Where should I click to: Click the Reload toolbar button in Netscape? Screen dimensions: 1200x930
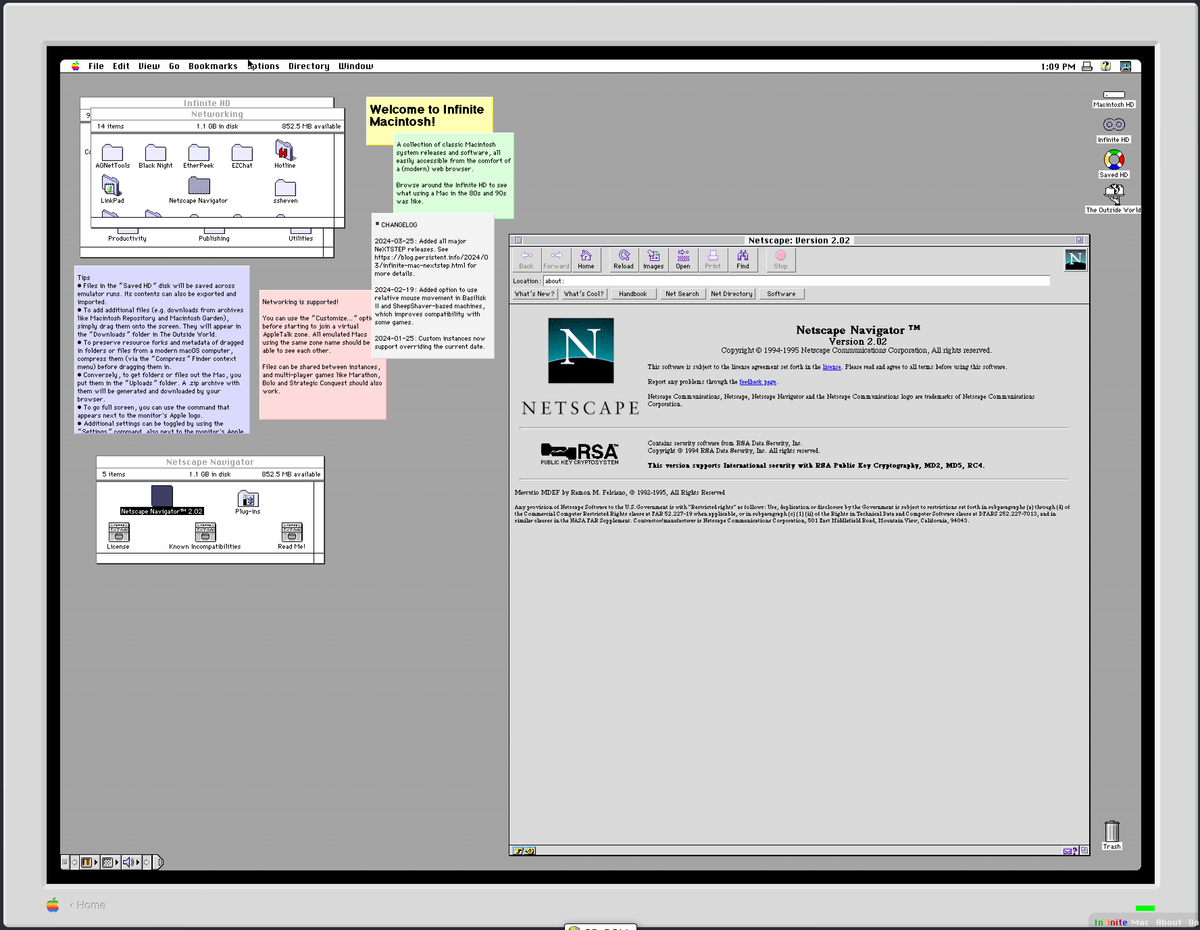623,259
